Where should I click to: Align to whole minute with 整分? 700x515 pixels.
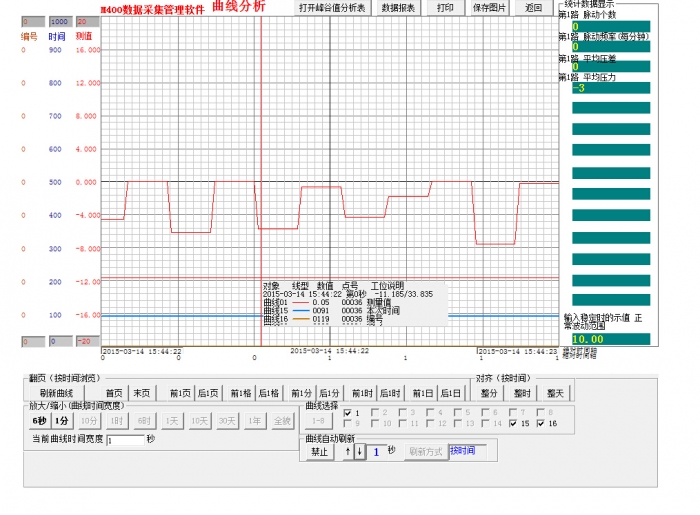pos(489,394)
